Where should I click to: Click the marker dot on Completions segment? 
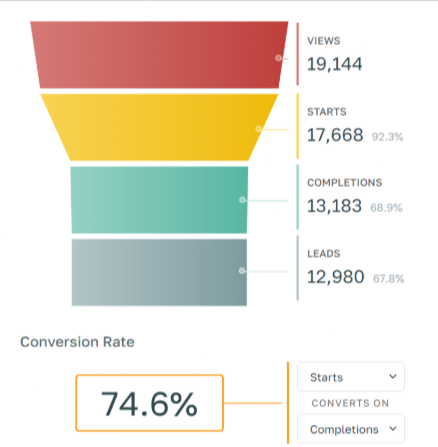pos(242,200)
